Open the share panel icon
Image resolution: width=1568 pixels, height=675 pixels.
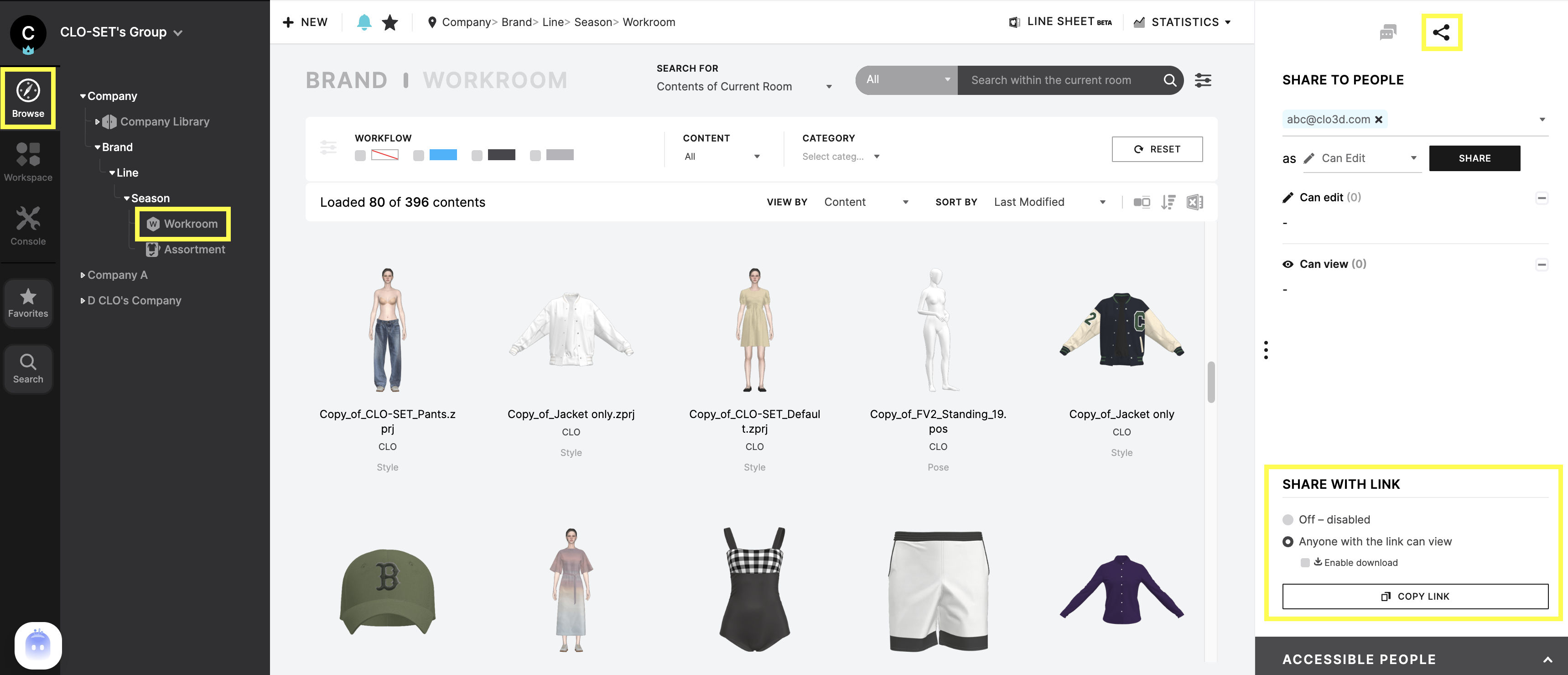[1441, 32]
